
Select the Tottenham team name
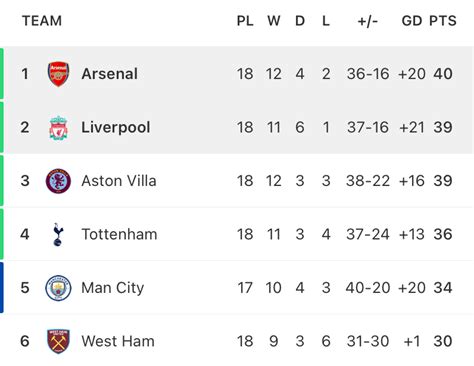[x=119, y=234]
